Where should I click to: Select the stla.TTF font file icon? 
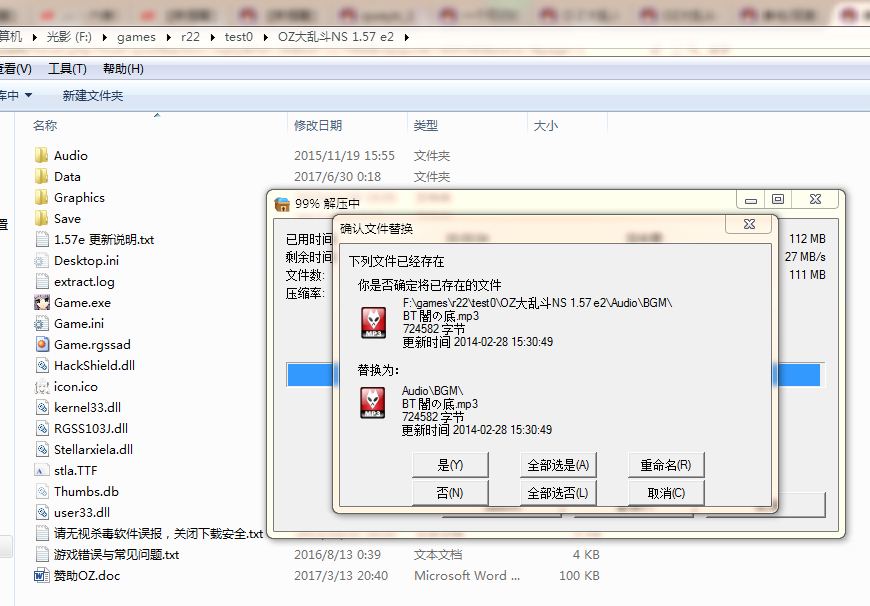[42, 471]
